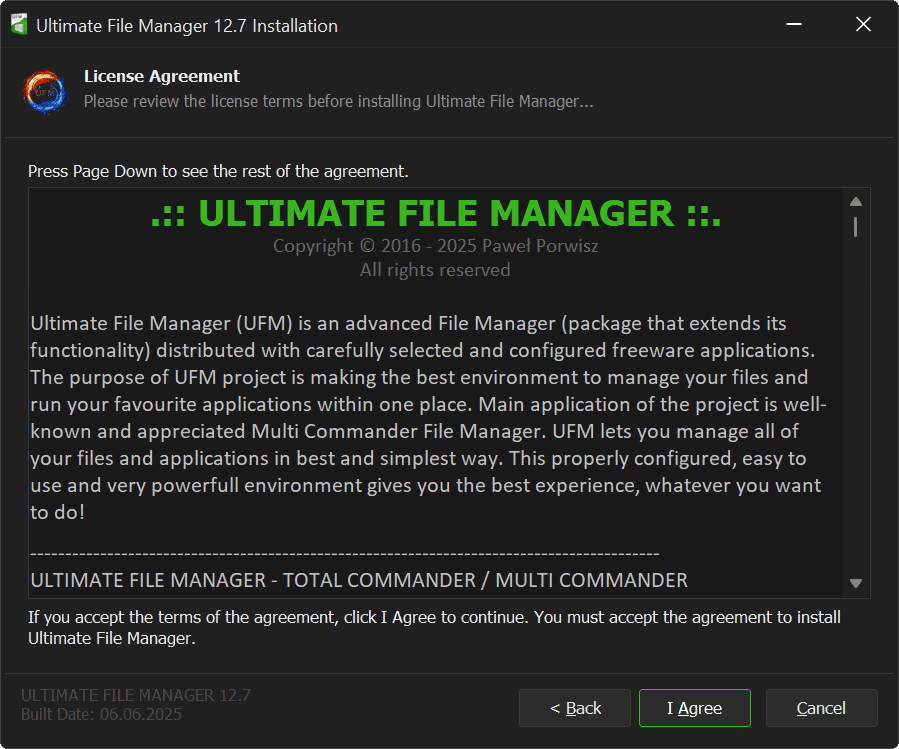Click the 'Press Page Down' instruction text
Image resolution: width=899 pixels, height=749 pixels.
click(x=218, y=171)
